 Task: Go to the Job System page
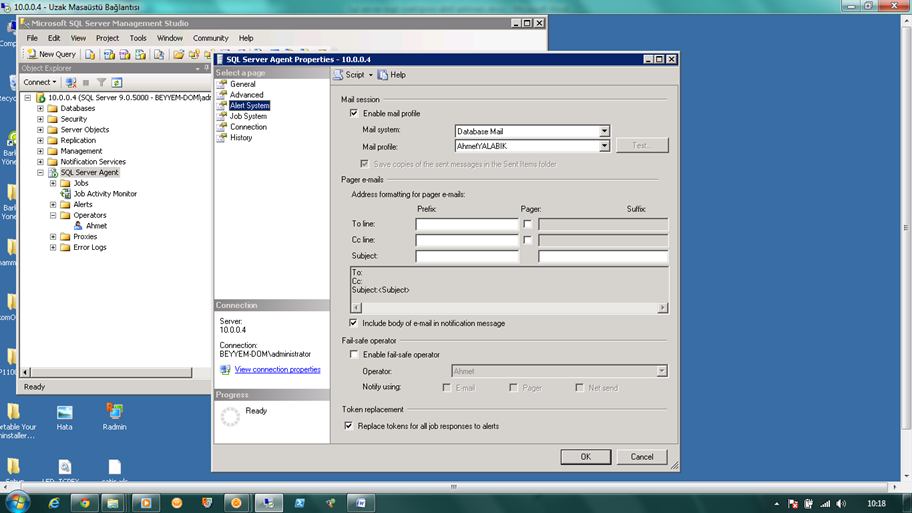(248, 116)
